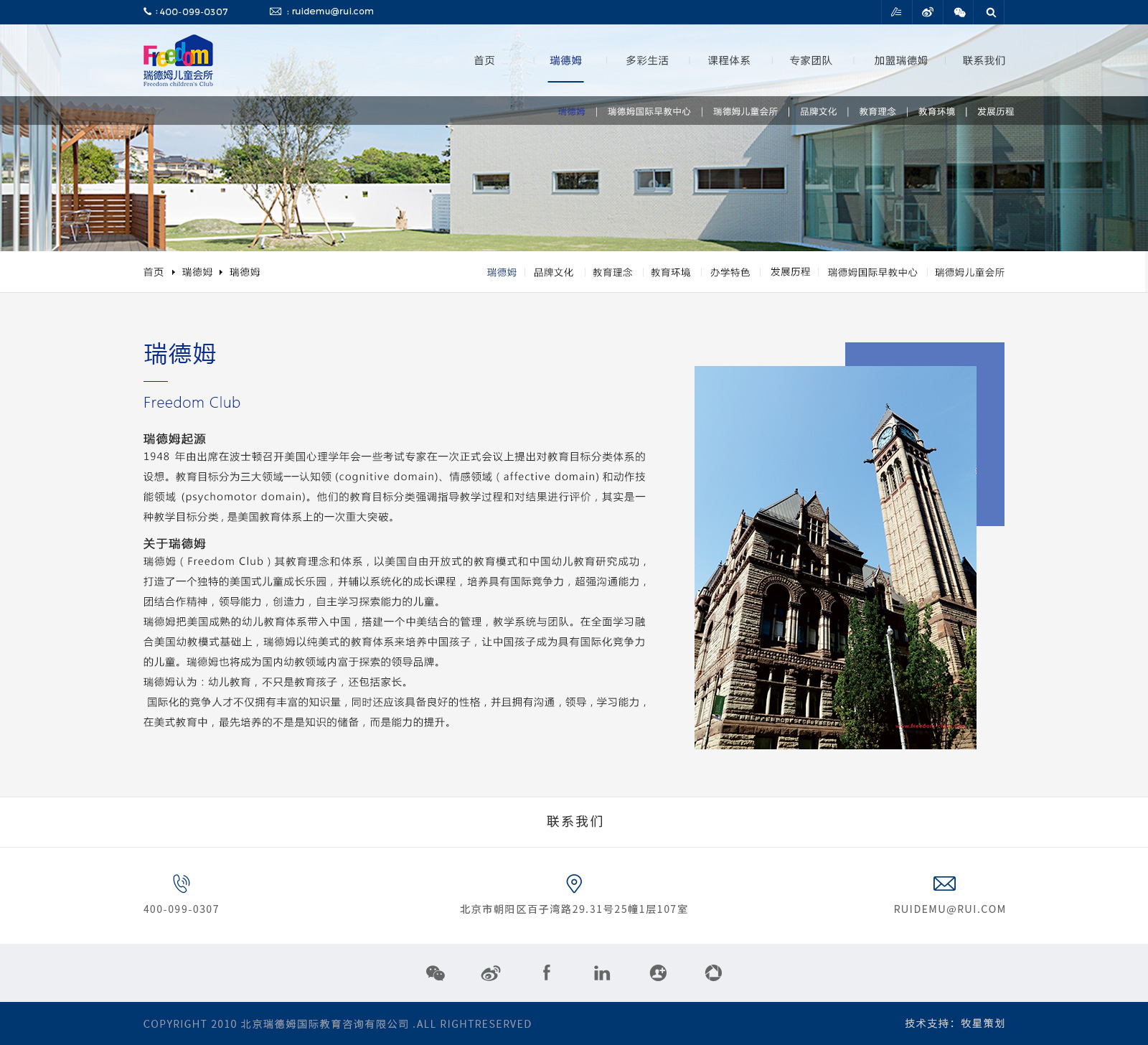The width and height of the screenshot is (1148, 1045).
Task: Click the clock tower building photo
Action: pos(834,560)
